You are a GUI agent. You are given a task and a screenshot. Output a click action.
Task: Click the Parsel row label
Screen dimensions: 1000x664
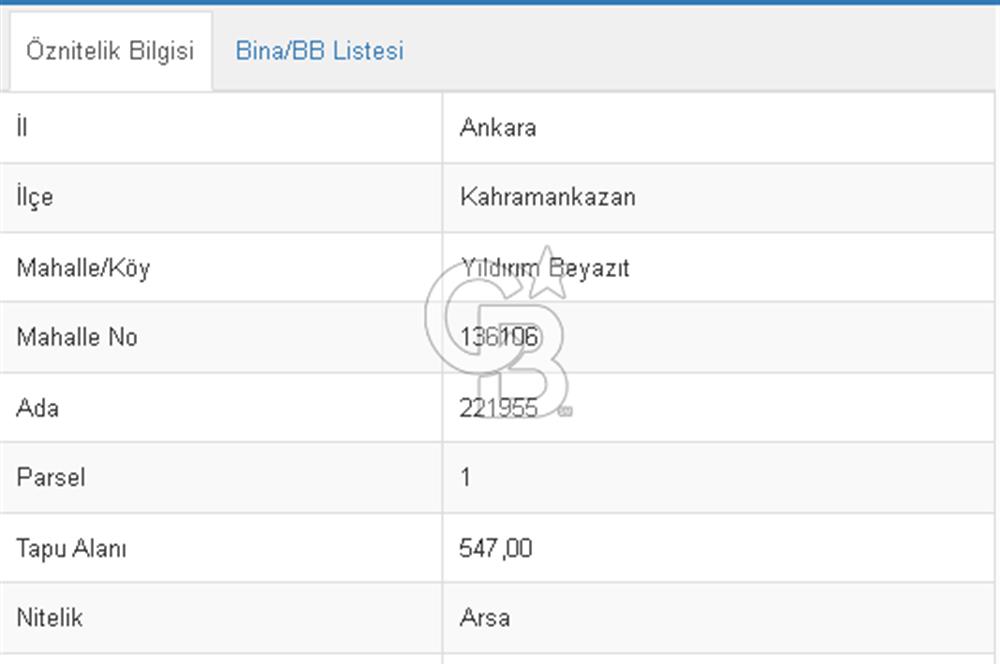tap(49, 478)
